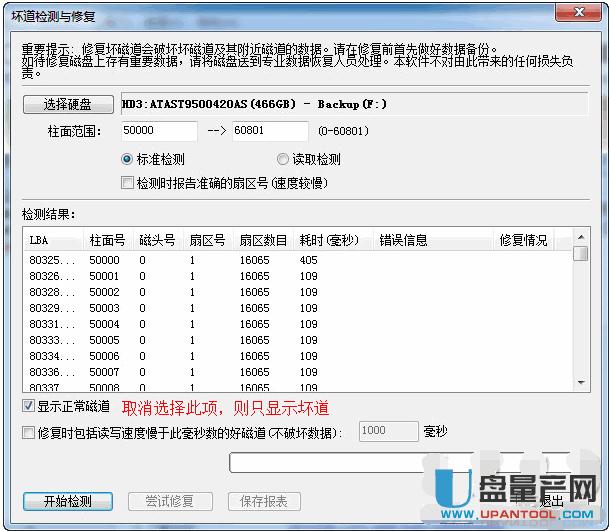Select the 标准检测 radio button
The height and width of the screenshot is (531, 609).
pos(127,159)
